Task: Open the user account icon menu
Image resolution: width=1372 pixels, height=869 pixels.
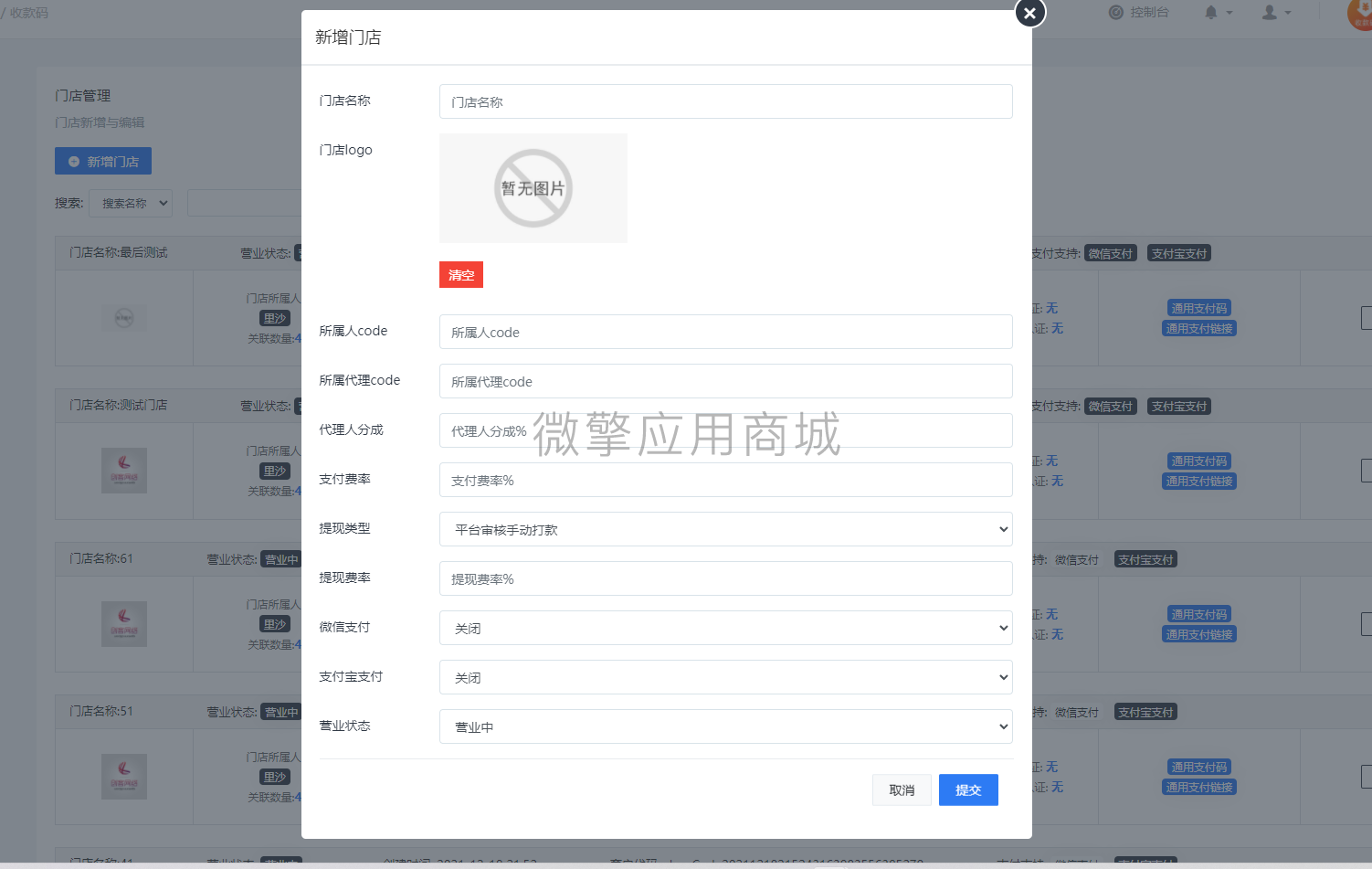Action: [x=1276, y=12]
